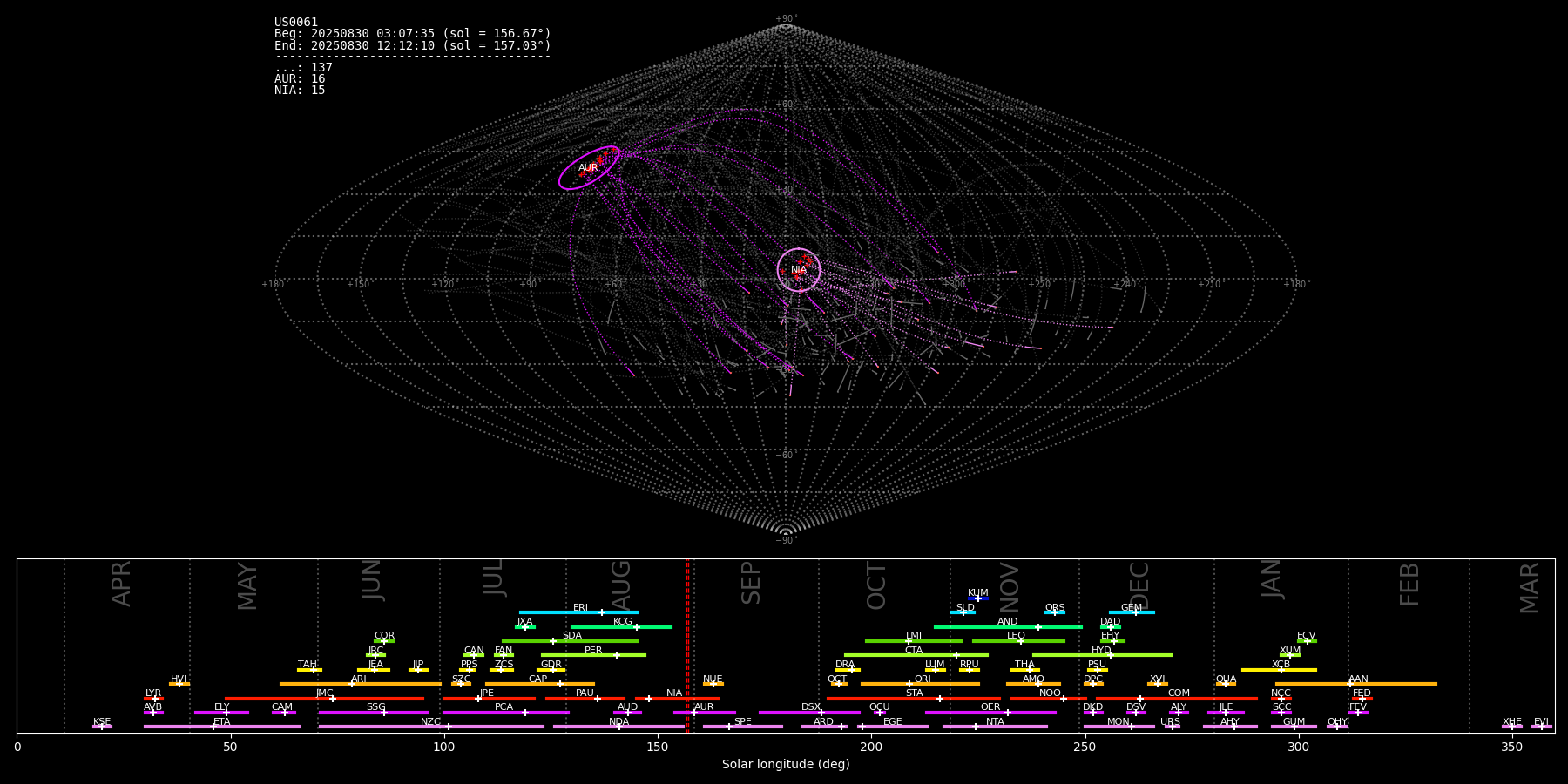1568x784 pixels.
Task: Click the 'NIA: 15' count text
Action: coord(300,91)
